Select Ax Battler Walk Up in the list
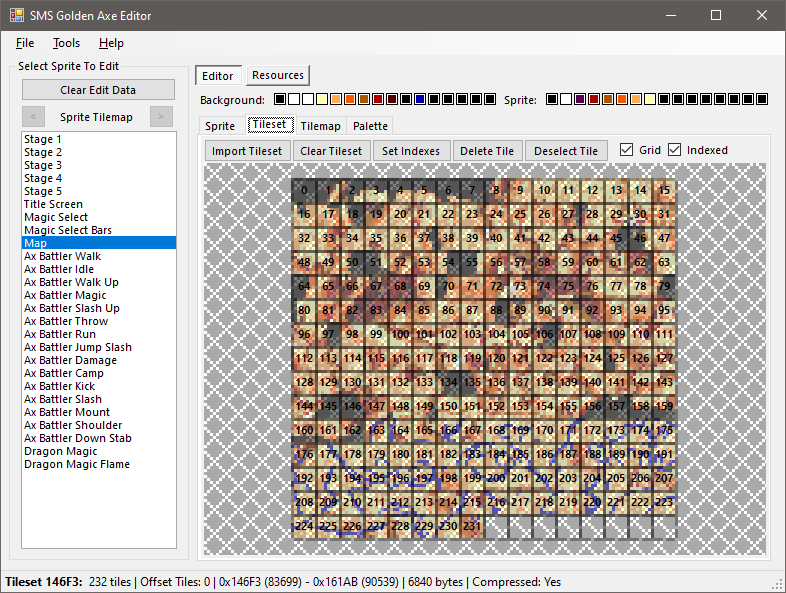 [x=99, y=282]
